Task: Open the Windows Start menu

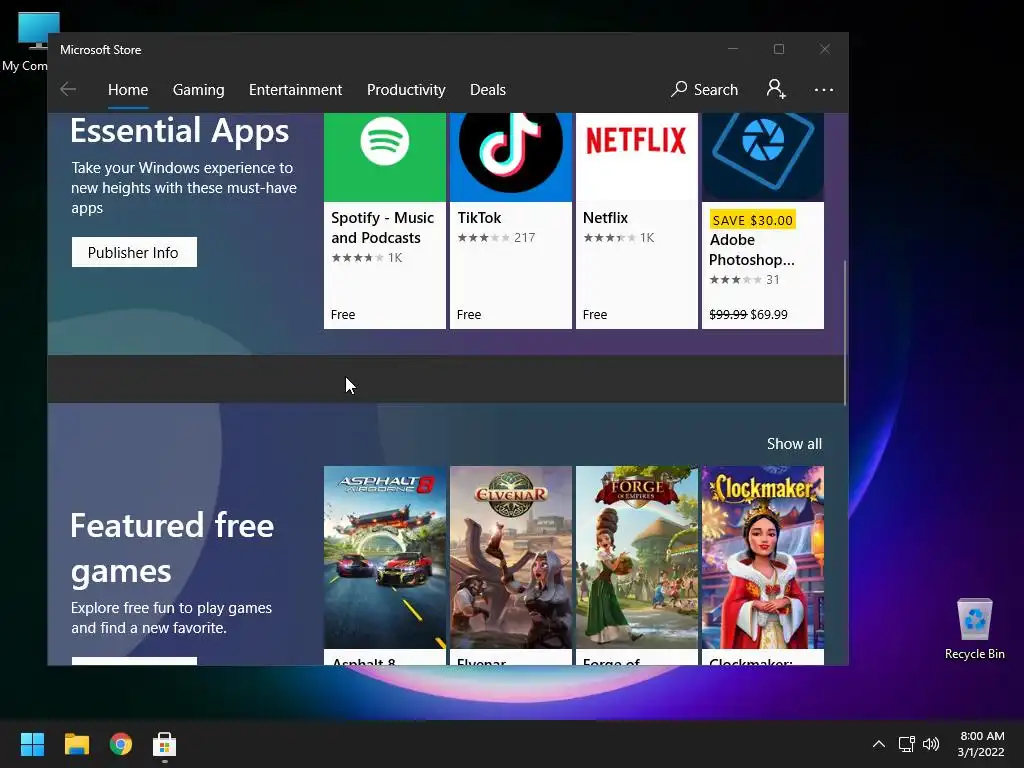Action: tap(32, 744)
